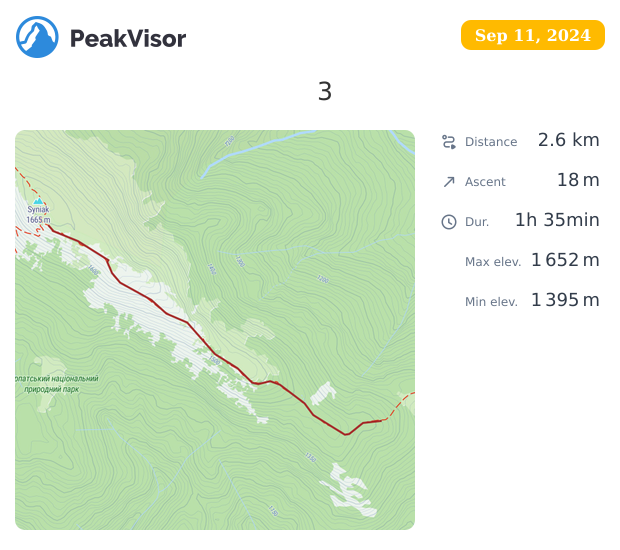The width and height of the screenshot is (620, 550).
Task: Click the Sep 11, 2024 date badge
Action: click(x=533, y=35)
